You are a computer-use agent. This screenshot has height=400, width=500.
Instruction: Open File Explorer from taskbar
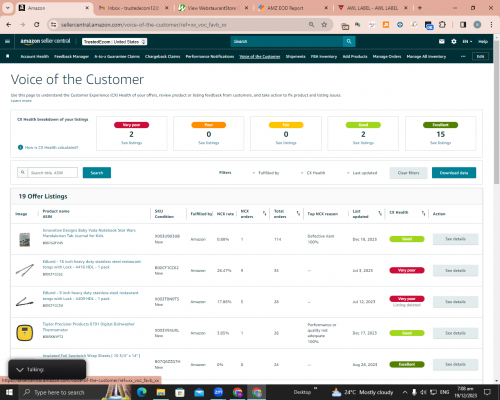tap(161, 392)
